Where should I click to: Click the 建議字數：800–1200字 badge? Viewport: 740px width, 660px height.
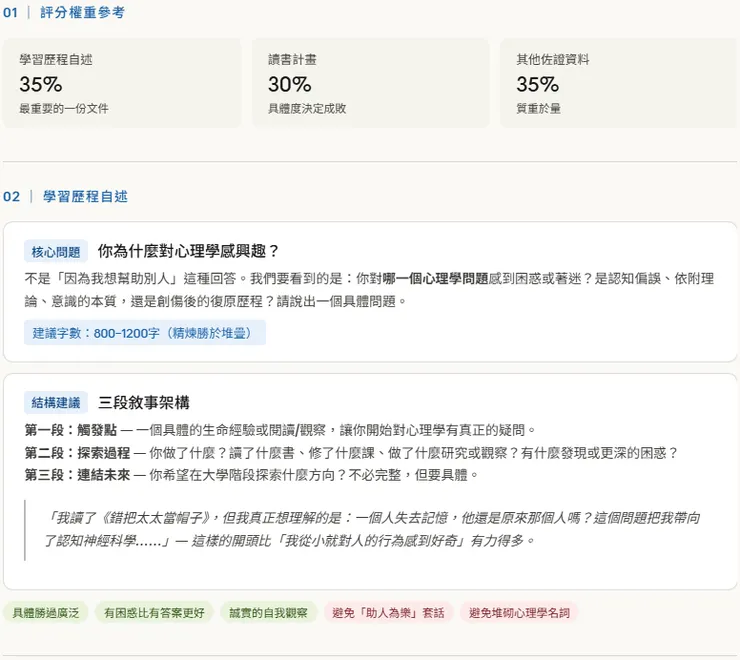[x=145, y=333]
